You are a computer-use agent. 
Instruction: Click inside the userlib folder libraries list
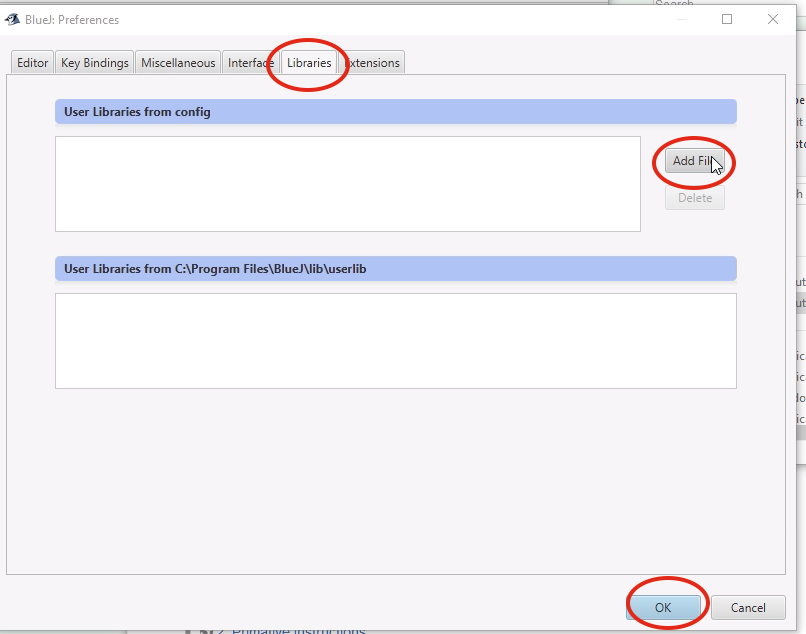tap(395, 340)
